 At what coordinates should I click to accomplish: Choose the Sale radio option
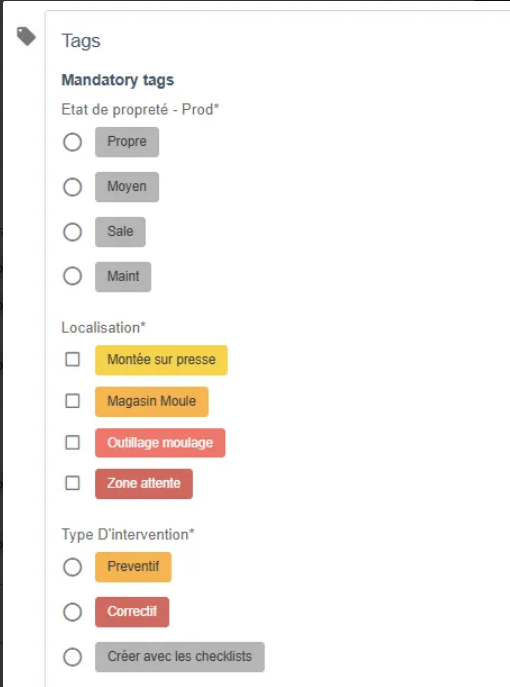(72, 232)
